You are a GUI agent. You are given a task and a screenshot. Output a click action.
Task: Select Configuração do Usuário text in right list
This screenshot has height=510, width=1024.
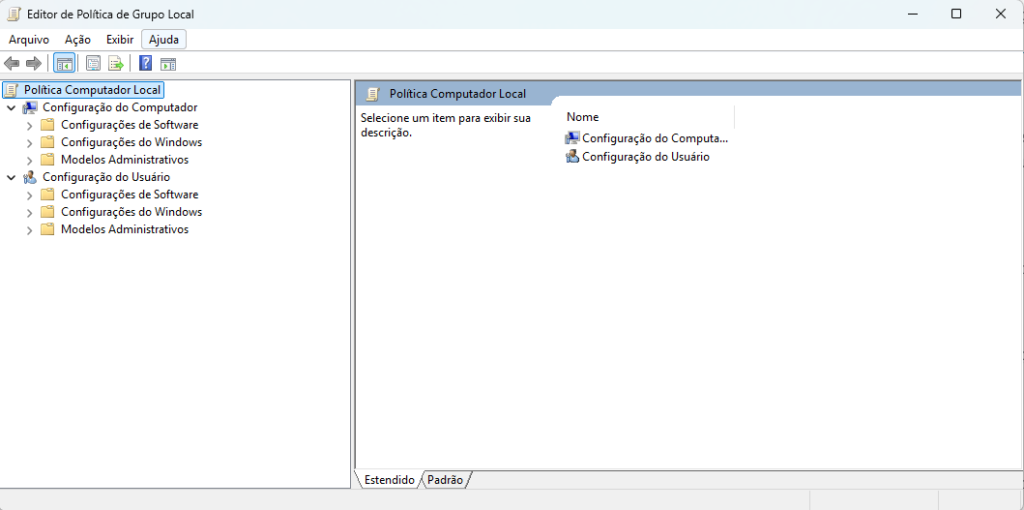(x=646, y=157)
